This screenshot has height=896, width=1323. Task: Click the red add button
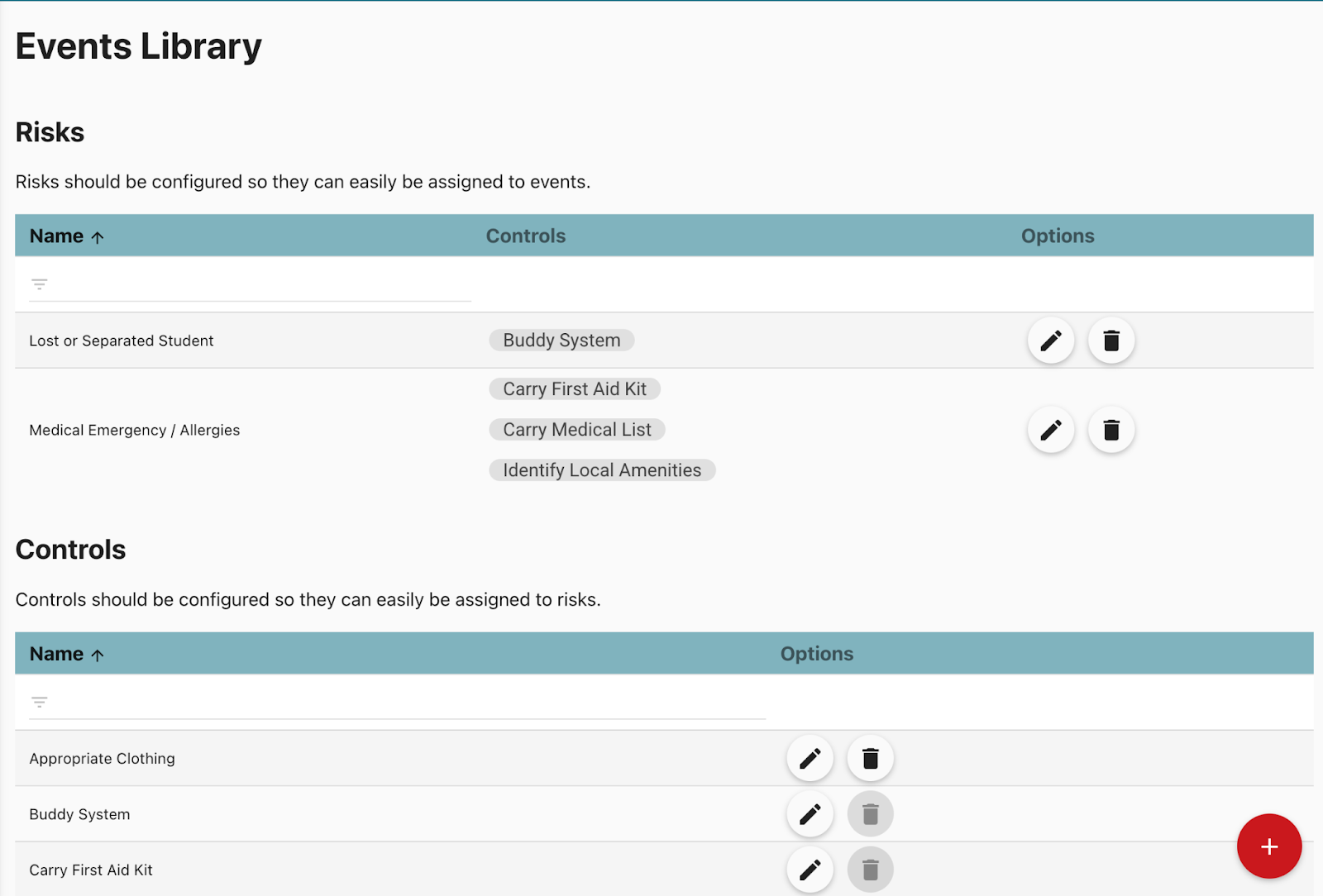(1268, 846)
